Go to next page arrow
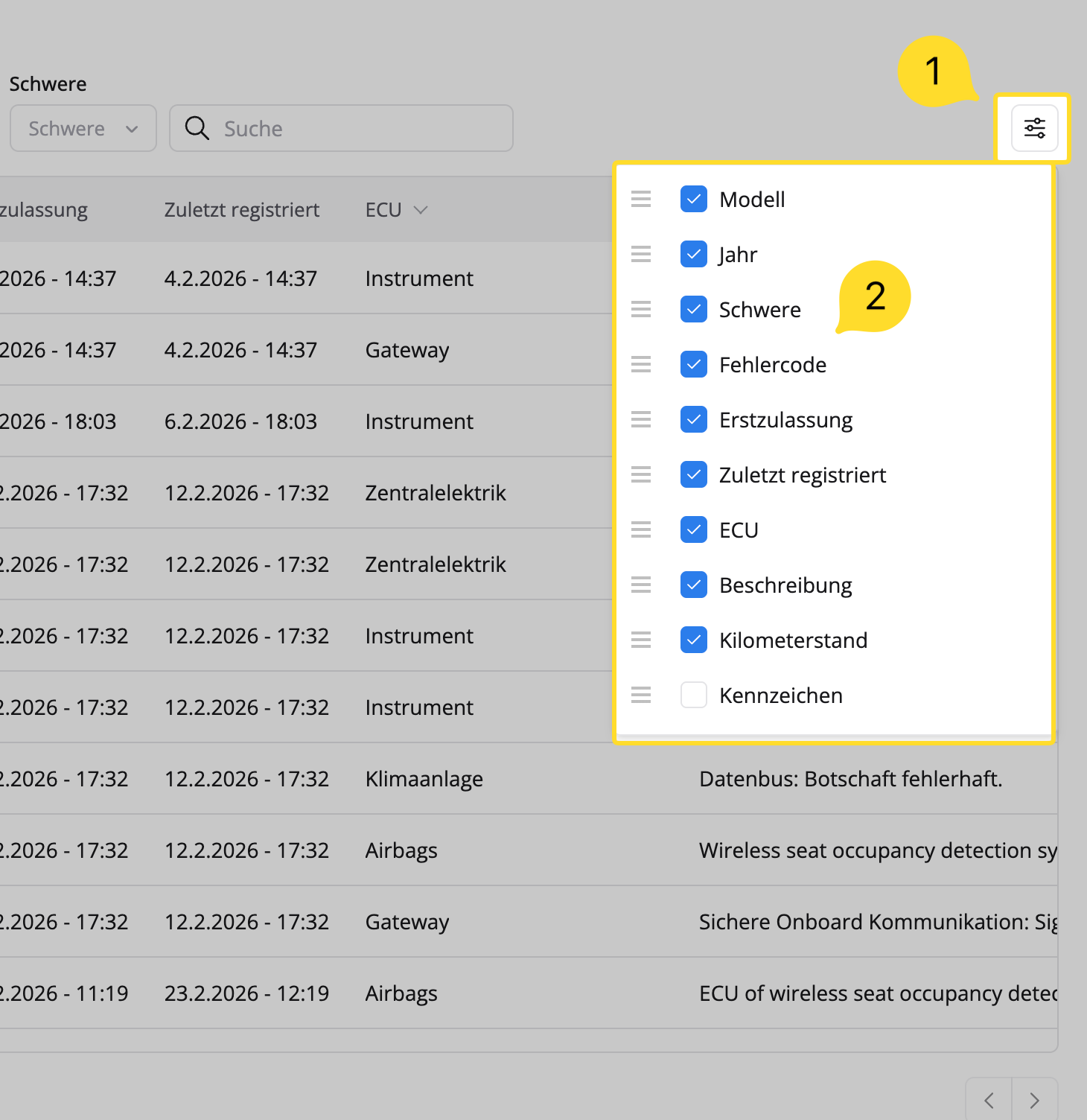 (1034, 1100)
